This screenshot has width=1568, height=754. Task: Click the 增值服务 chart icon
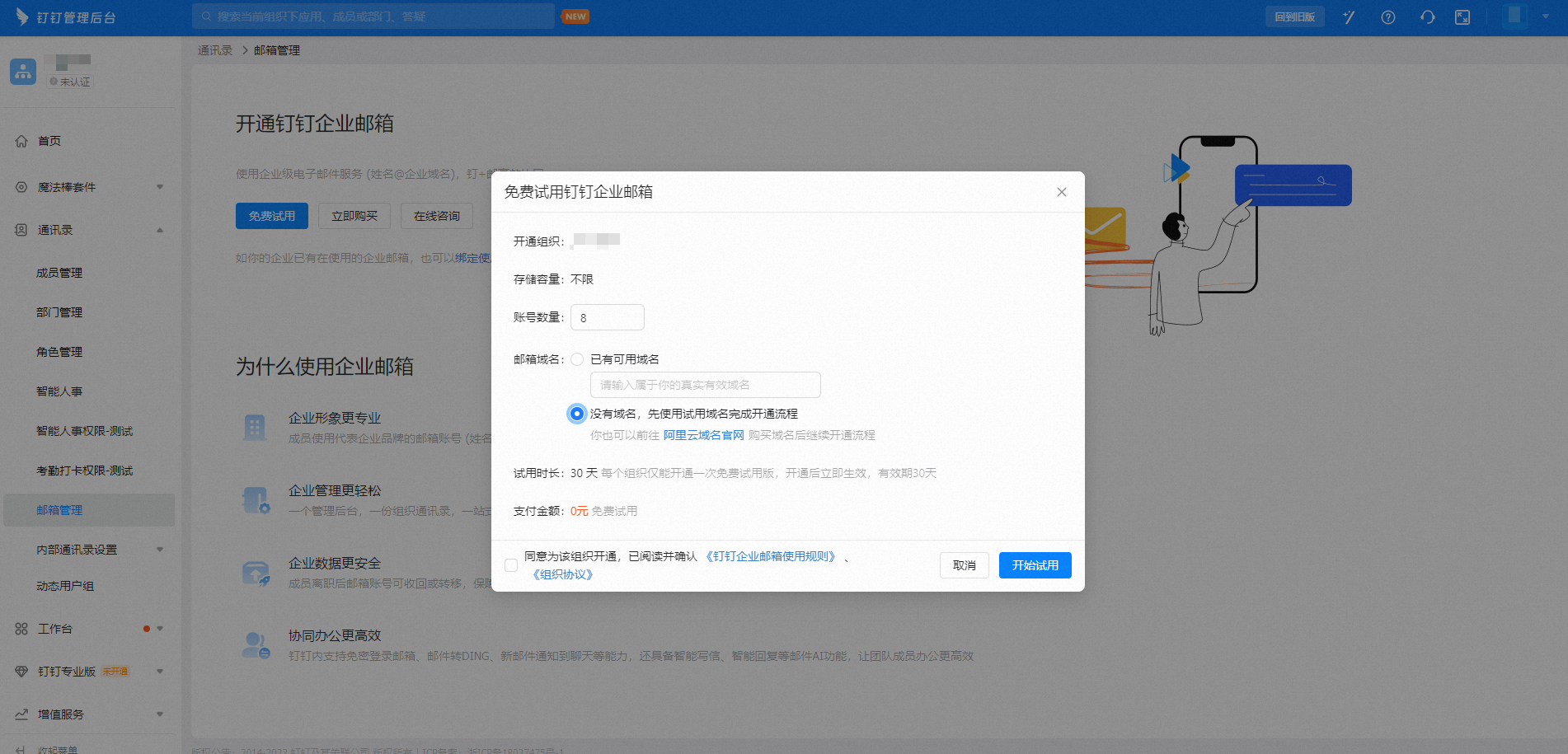pyautogui.click(x=21, y=714)
